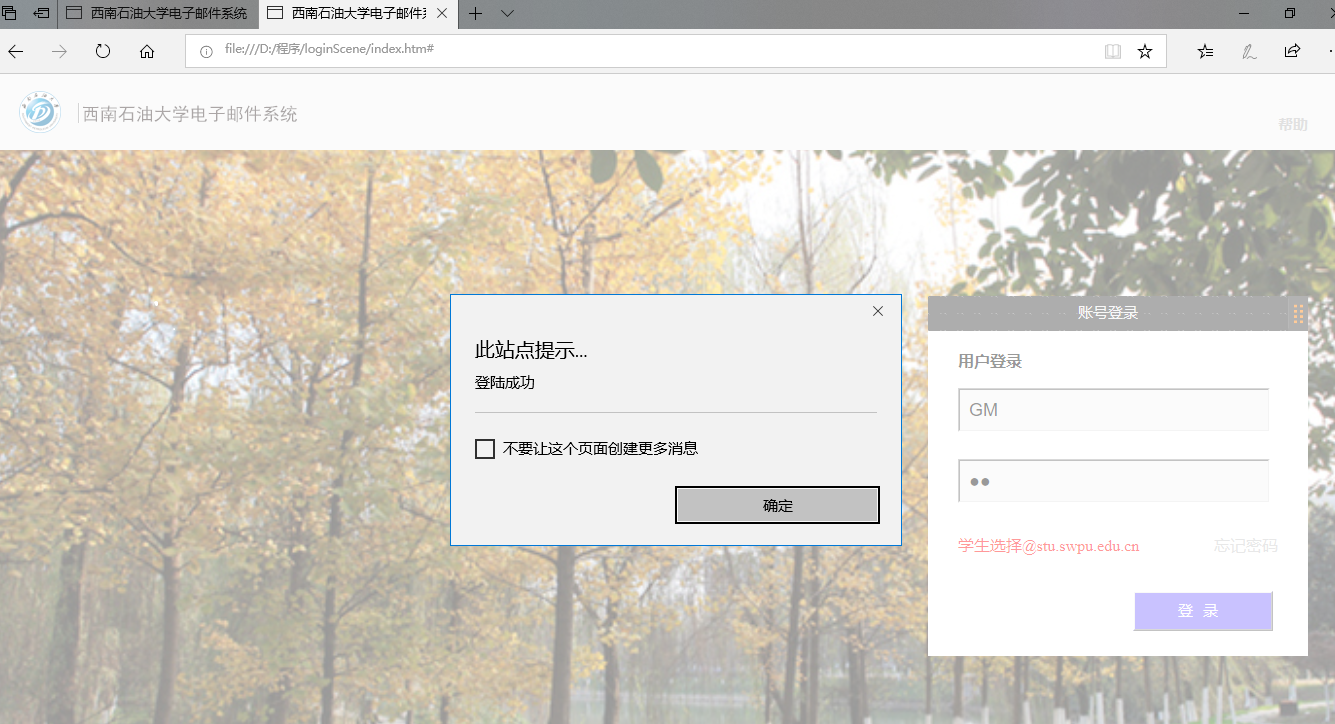The height and width of the screenshot is (724, 1335).
Task: Open reading view from the address bar
Action: (x=1113, y=51)
